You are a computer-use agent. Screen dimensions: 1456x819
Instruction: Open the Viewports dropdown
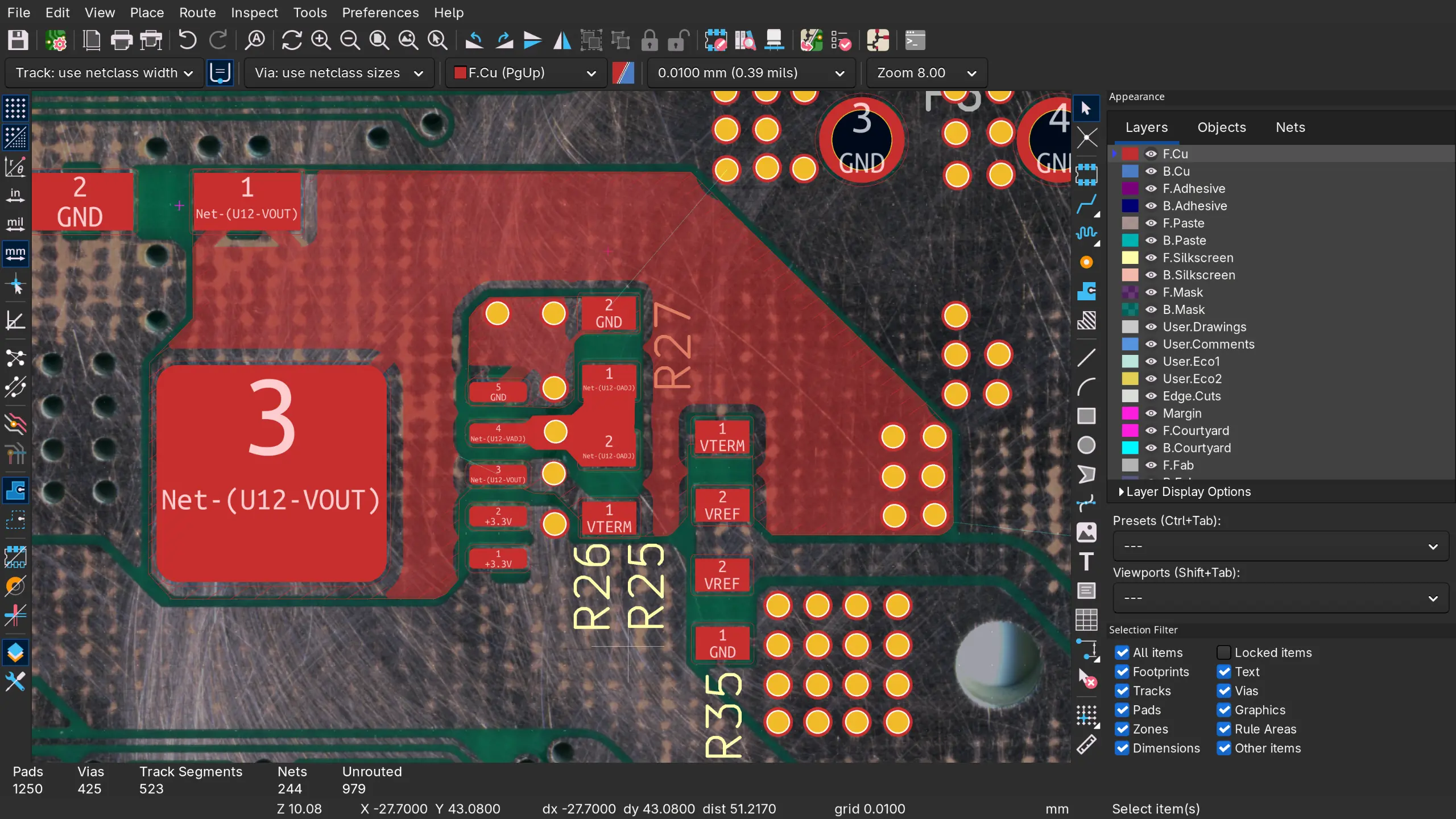1280,598
